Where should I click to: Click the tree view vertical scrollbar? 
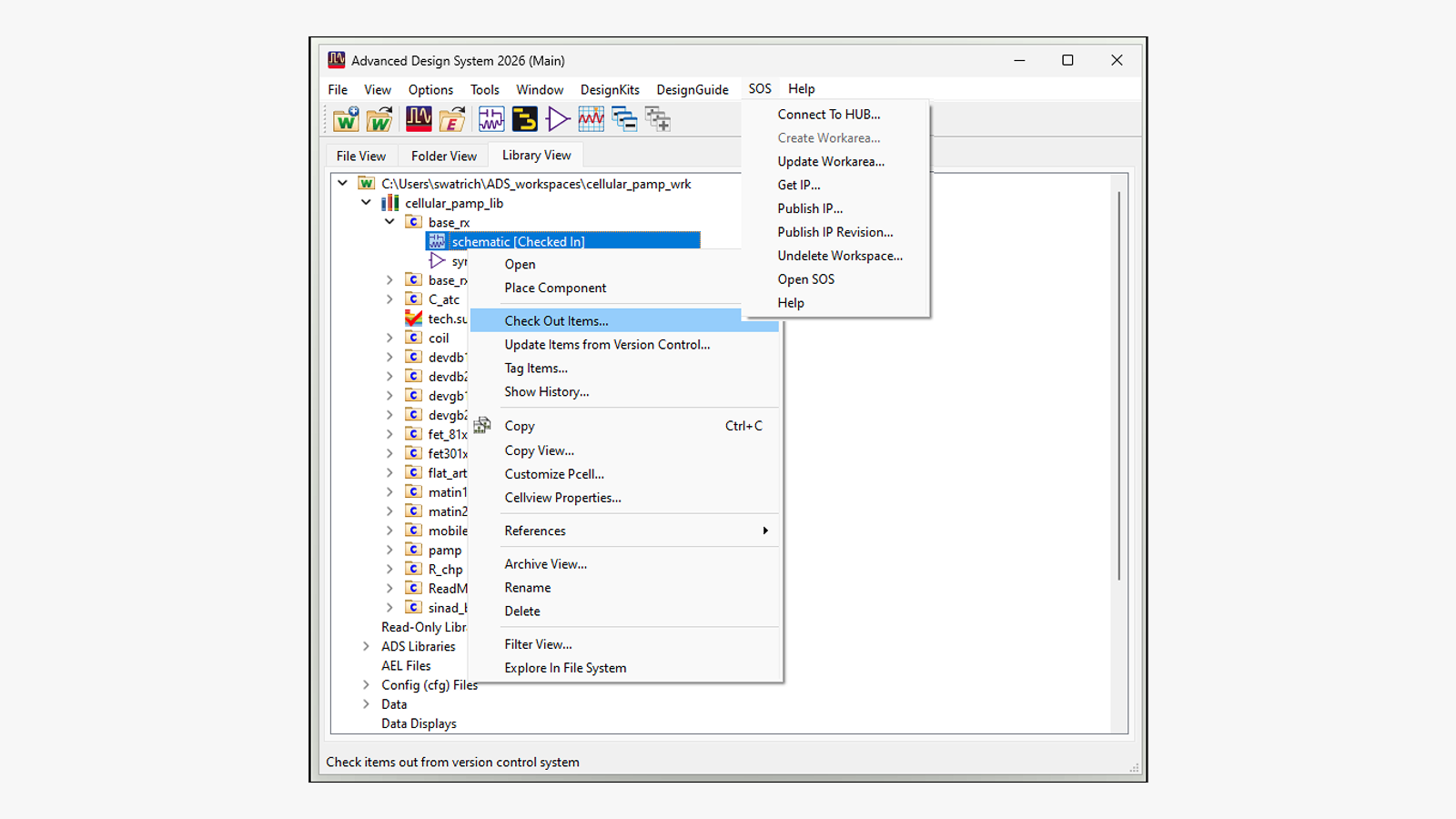click(x=1118, y=386)
